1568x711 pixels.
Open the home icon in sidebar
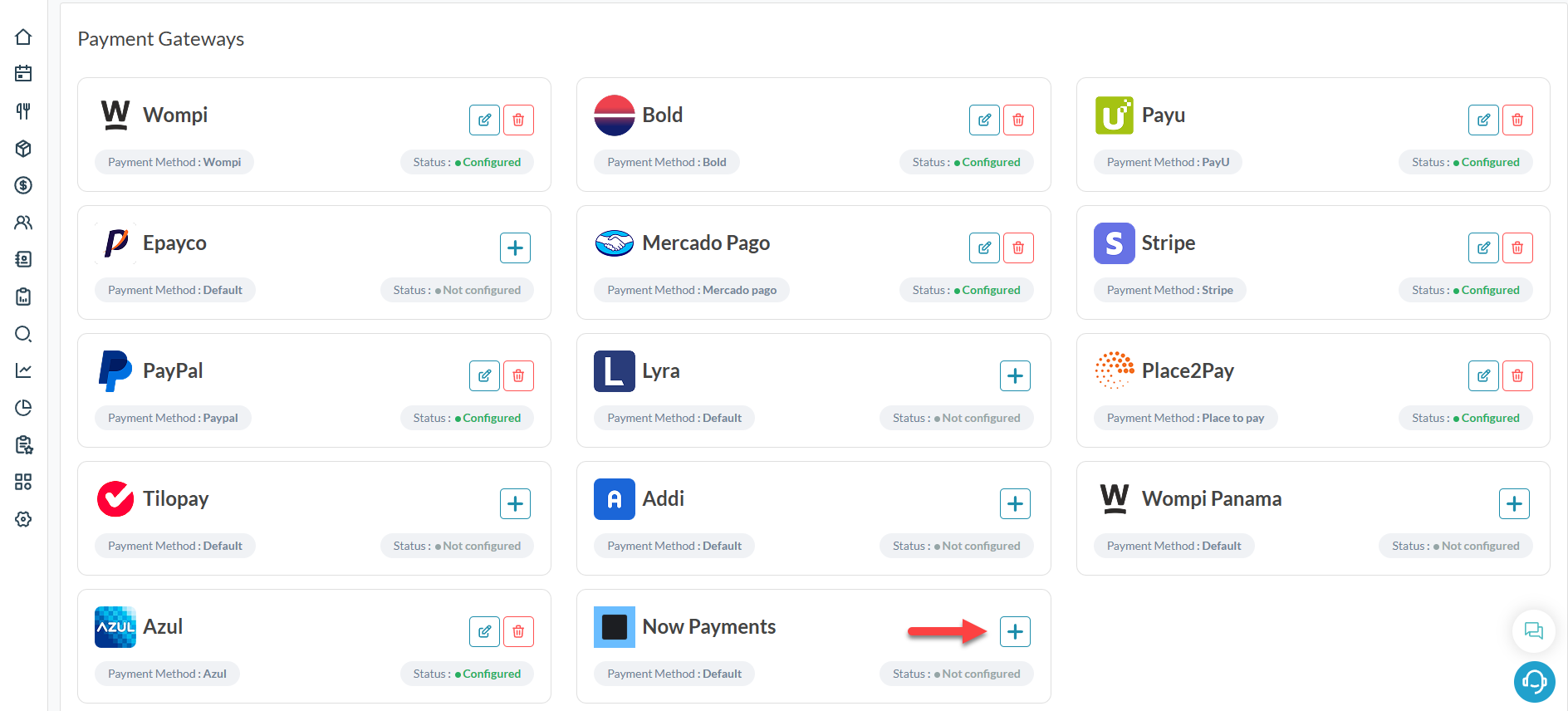(x=23, y=37)
